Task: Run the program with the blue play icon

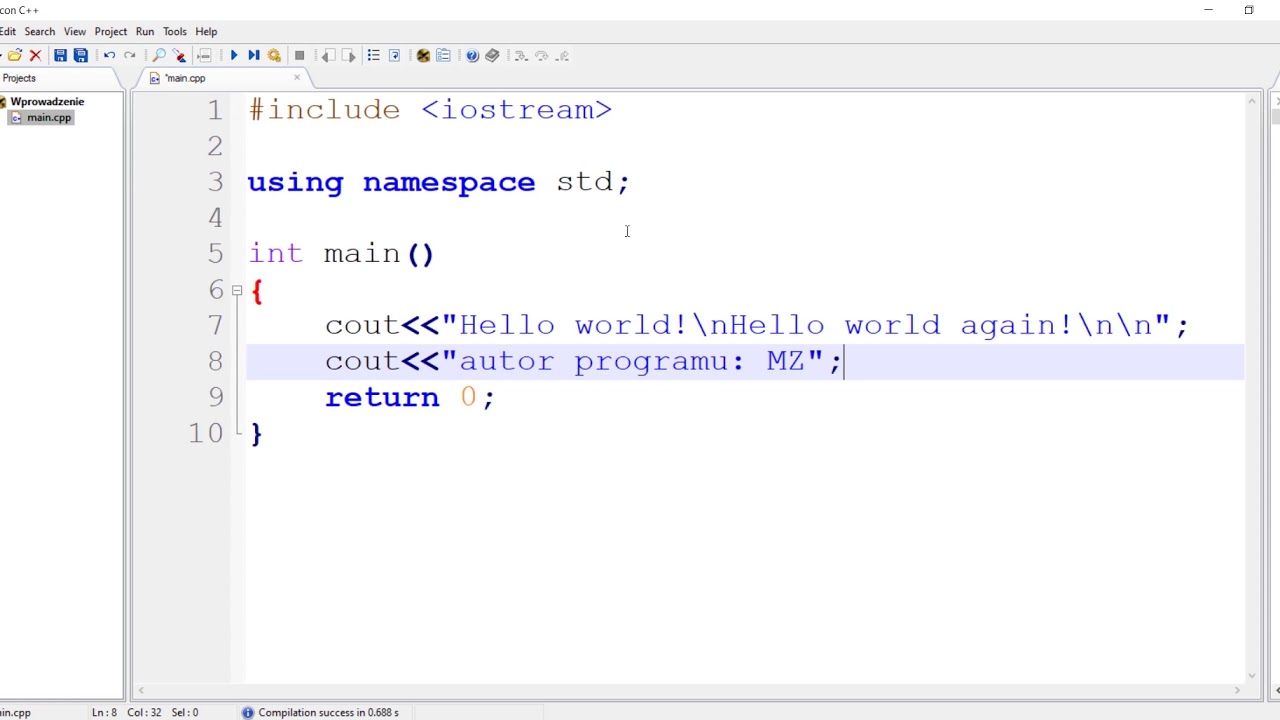Action: (x=233, y=56)
